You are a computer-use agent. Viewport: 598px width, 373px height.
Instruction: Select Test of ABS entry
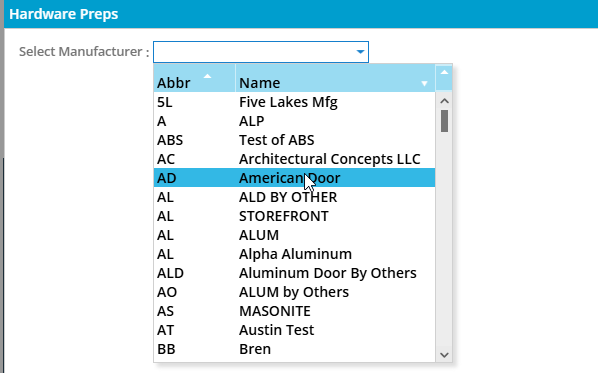pyautogui.click(x=294, y=140)
